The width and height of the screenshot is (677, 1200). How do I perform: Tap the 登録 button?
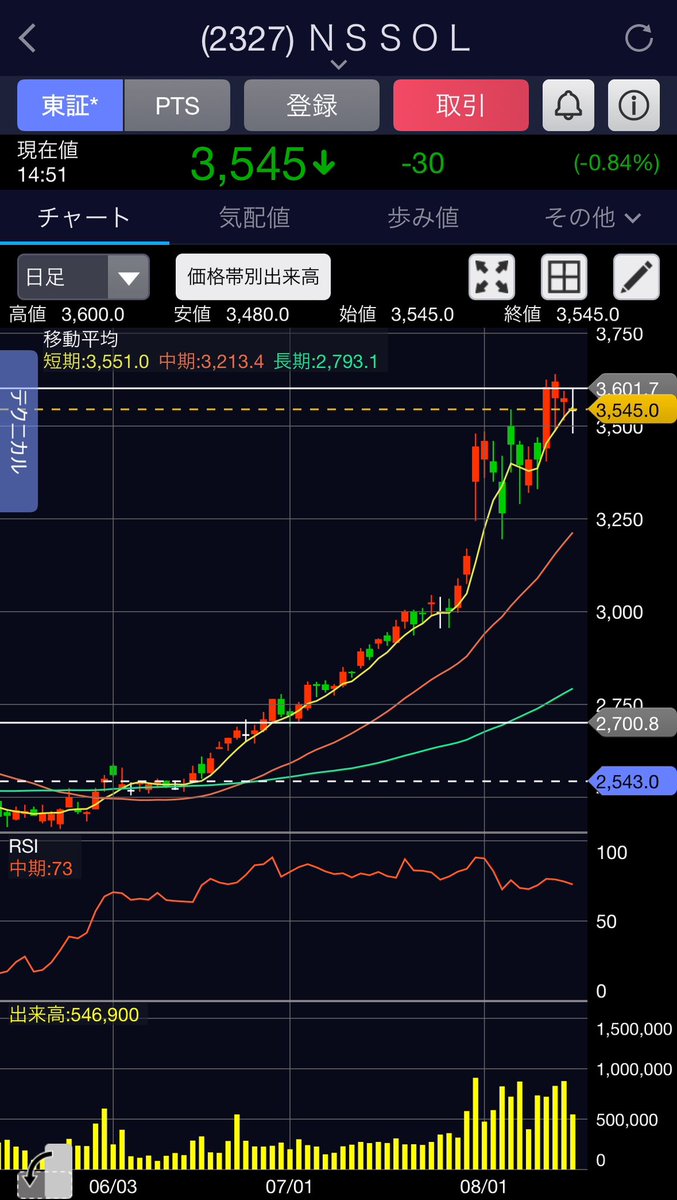point(312,105)
